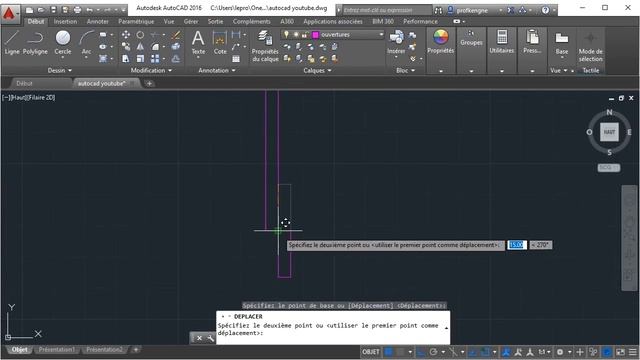Activate the Move (Déplacer) tool

click(126, 35)
